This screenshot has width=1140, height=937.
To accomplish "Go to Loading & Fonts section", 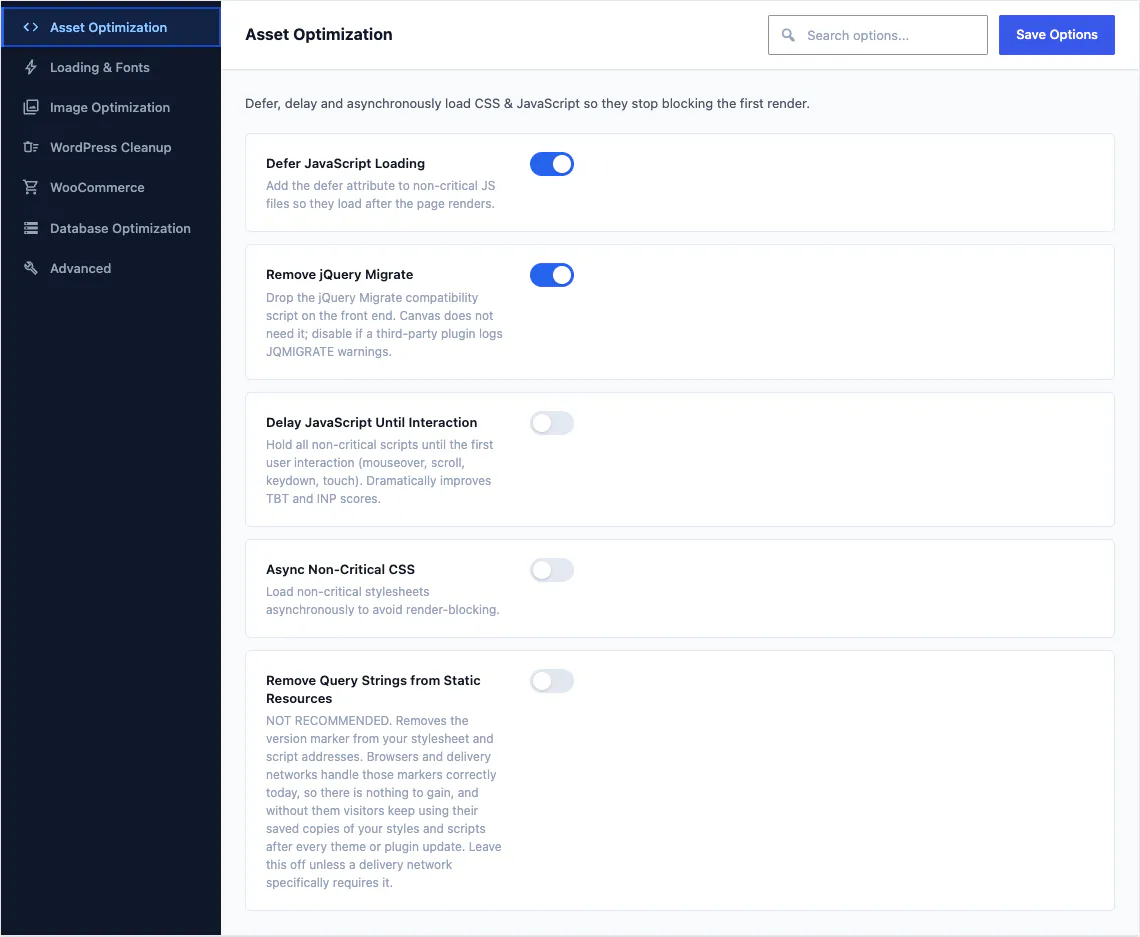I will coord(111,67).
